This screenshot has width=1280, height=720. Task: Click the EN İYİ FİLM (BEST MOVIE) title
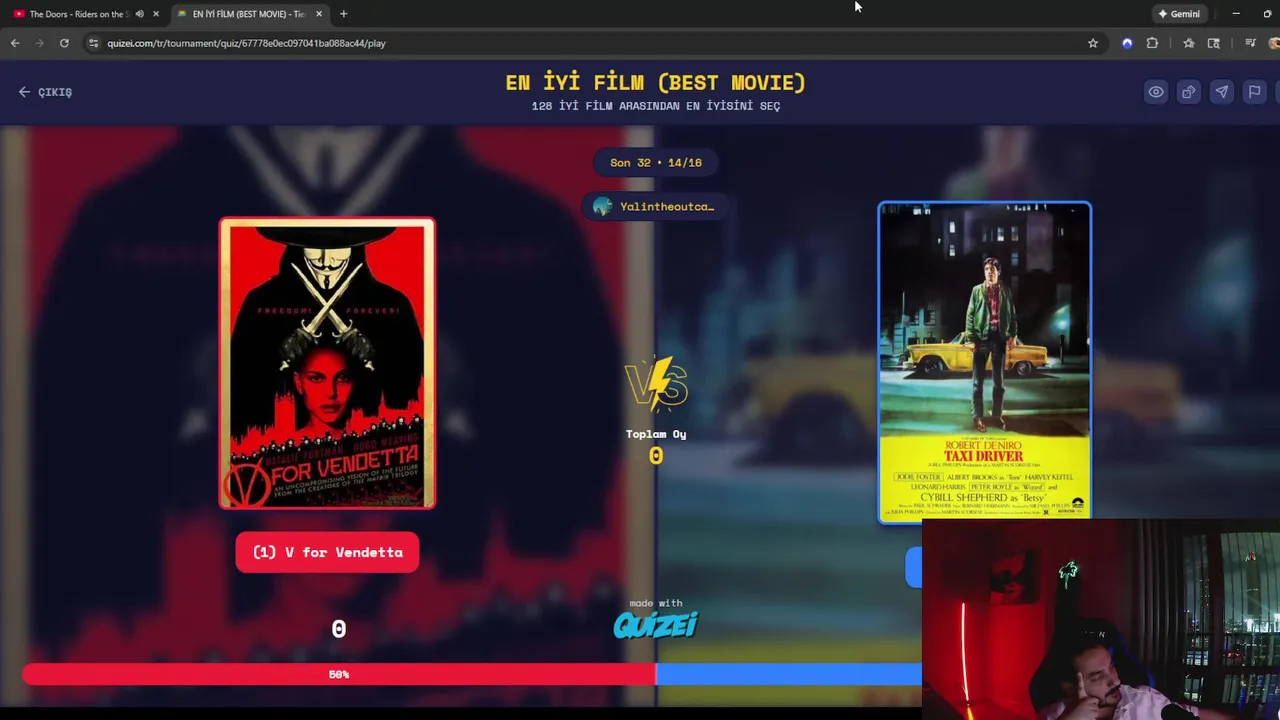tap(656, 83)
